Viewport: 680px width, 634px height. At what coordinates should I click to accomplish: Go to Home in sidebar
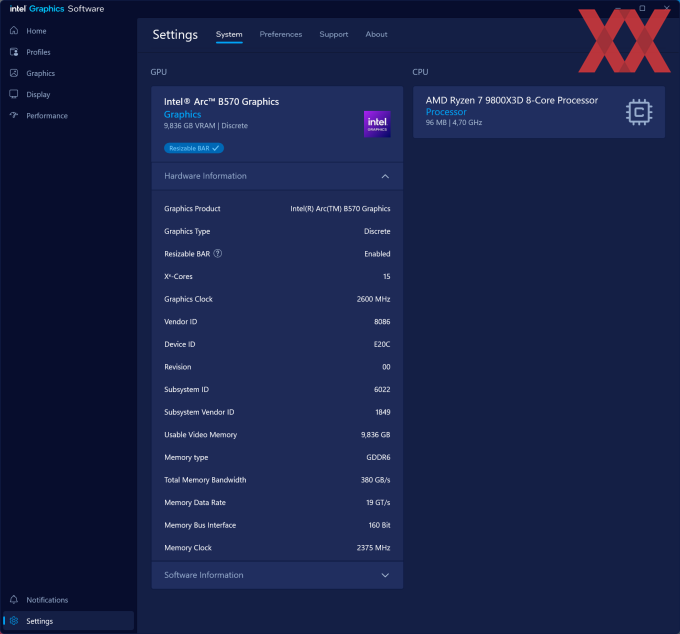[36, 31]
